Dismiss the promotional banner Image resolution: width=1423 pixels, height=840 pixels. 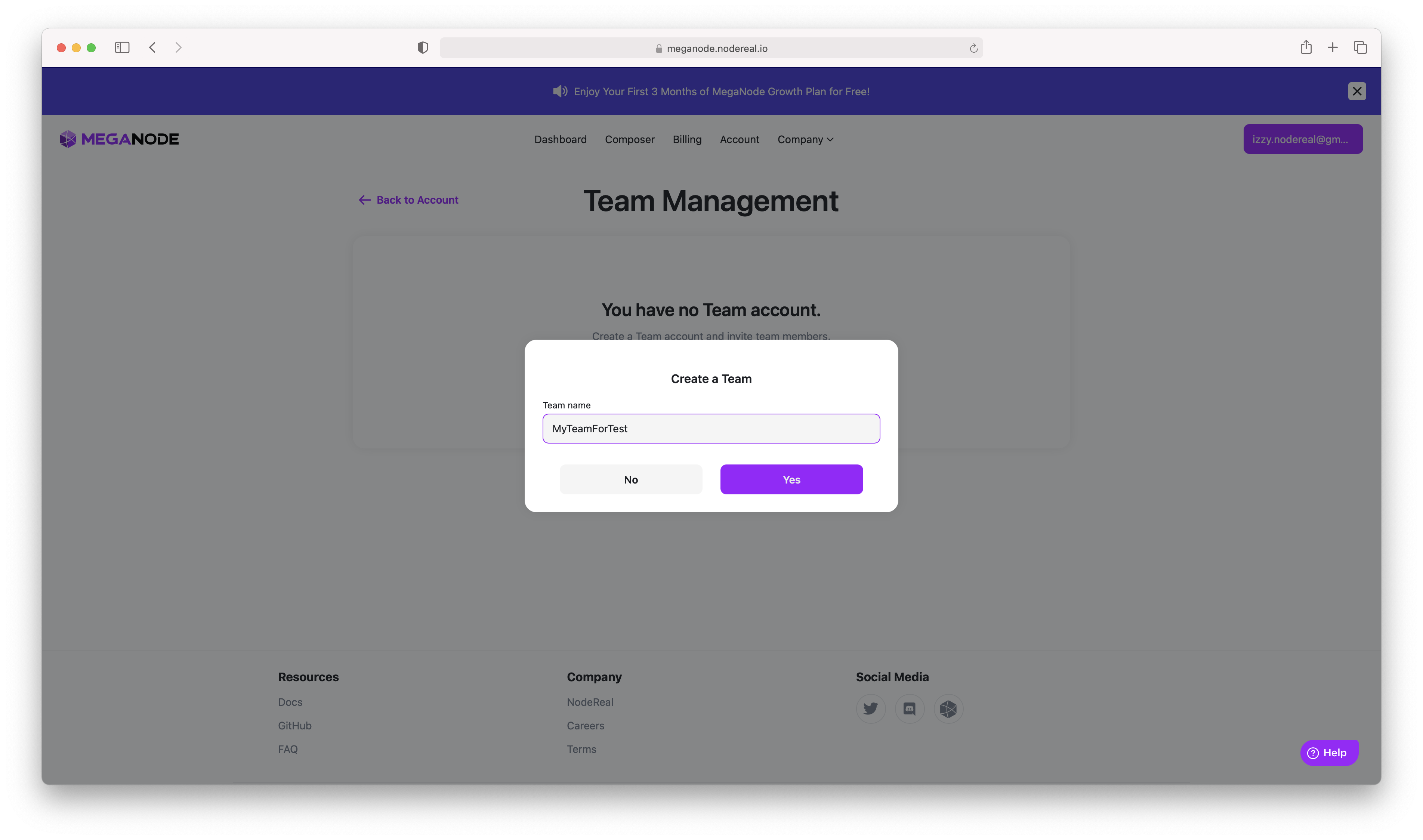click(1357, 91)
